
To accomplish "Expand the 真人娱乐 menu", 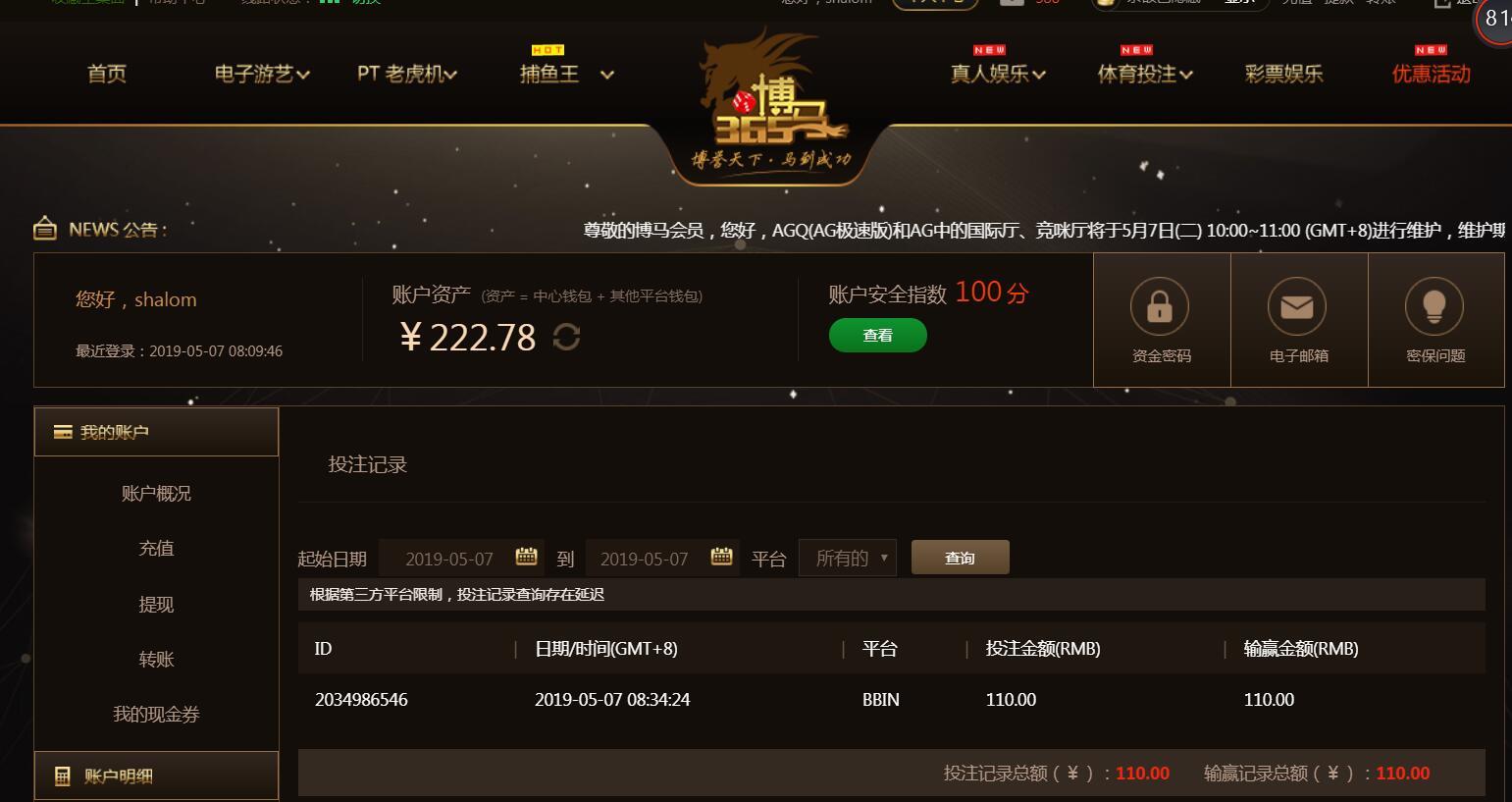I will click(998, 74).
